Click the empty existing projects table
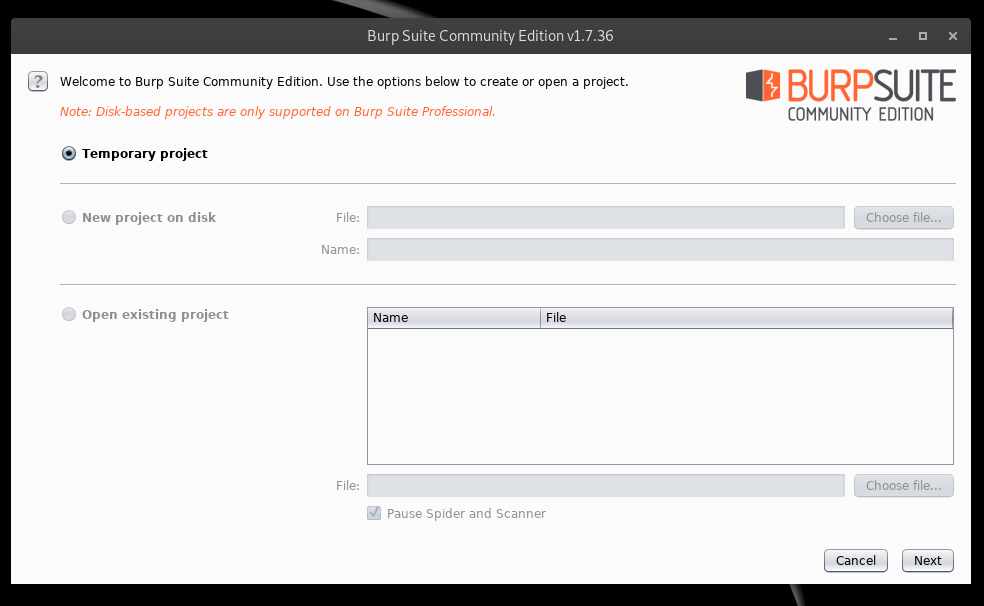The width and height of the screenshot is (984, 606). click(659, 396)
